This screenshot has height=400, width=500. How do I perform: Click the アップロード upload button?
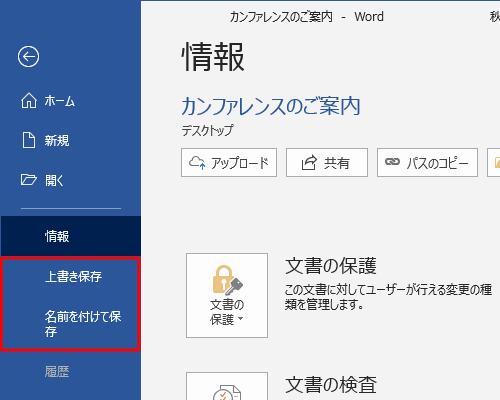click(229, 163)
